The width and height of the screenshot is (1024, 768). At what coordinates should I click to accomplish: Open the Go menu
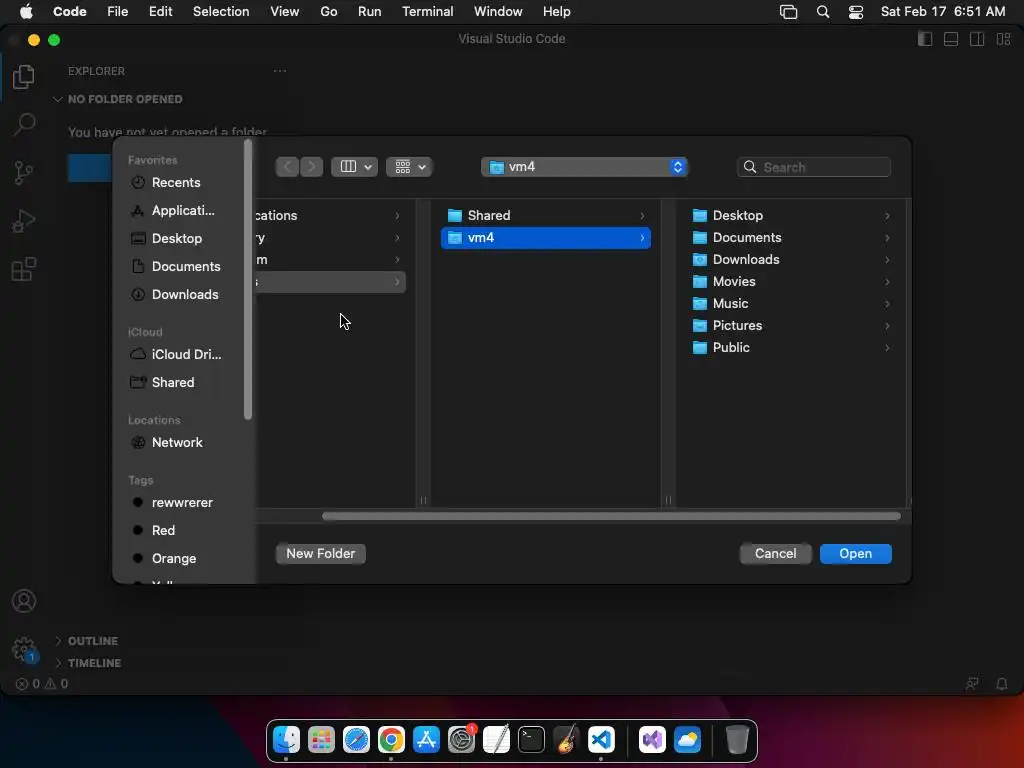coord(328,12)
